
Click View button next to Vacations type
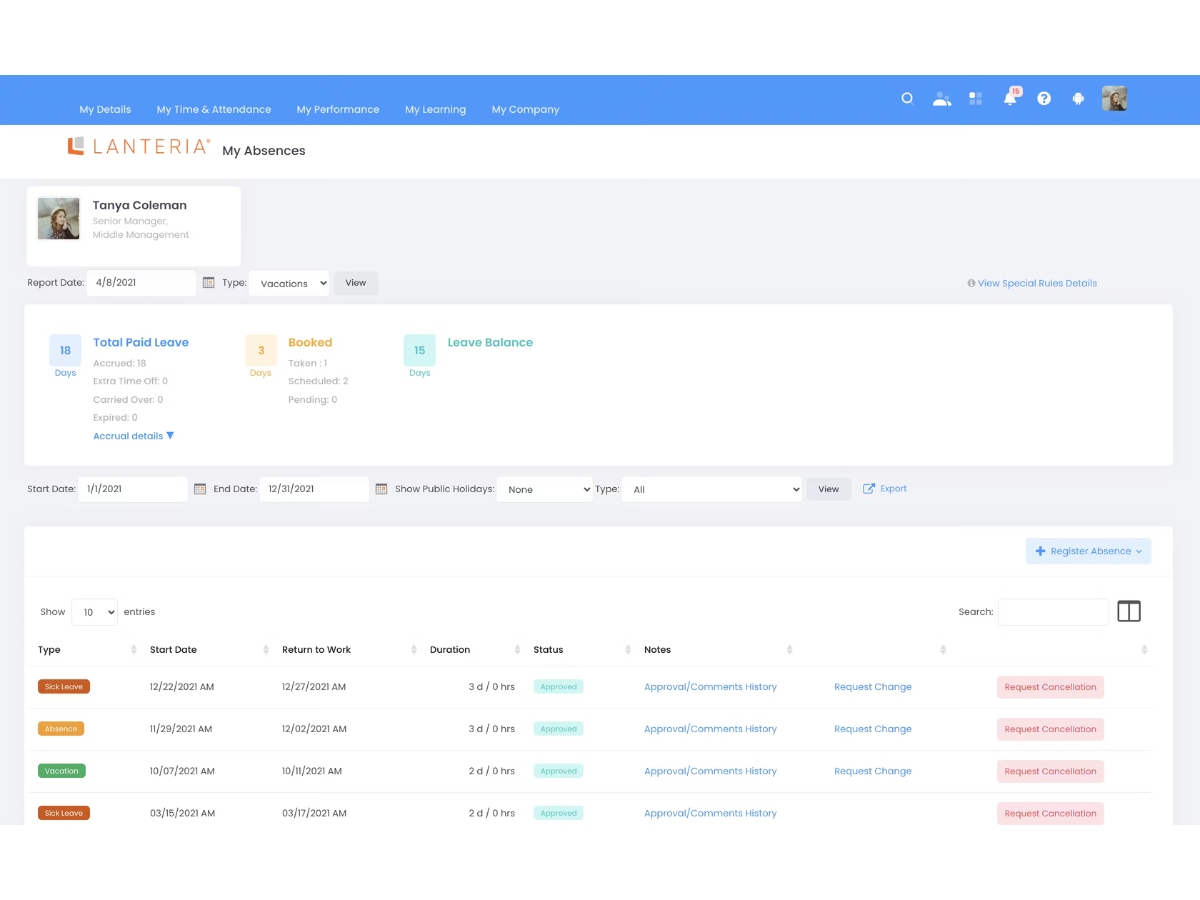[356, 283]
